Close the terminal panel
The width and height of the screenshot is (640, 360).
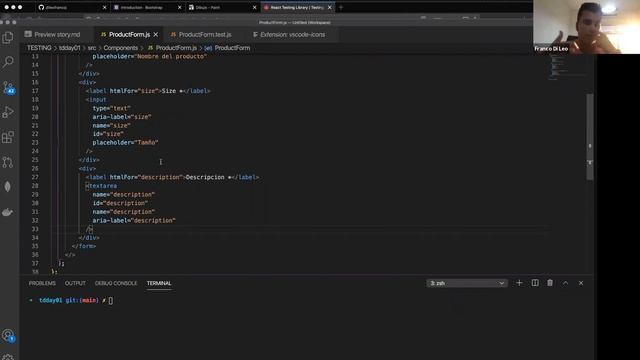pos(581,283)
